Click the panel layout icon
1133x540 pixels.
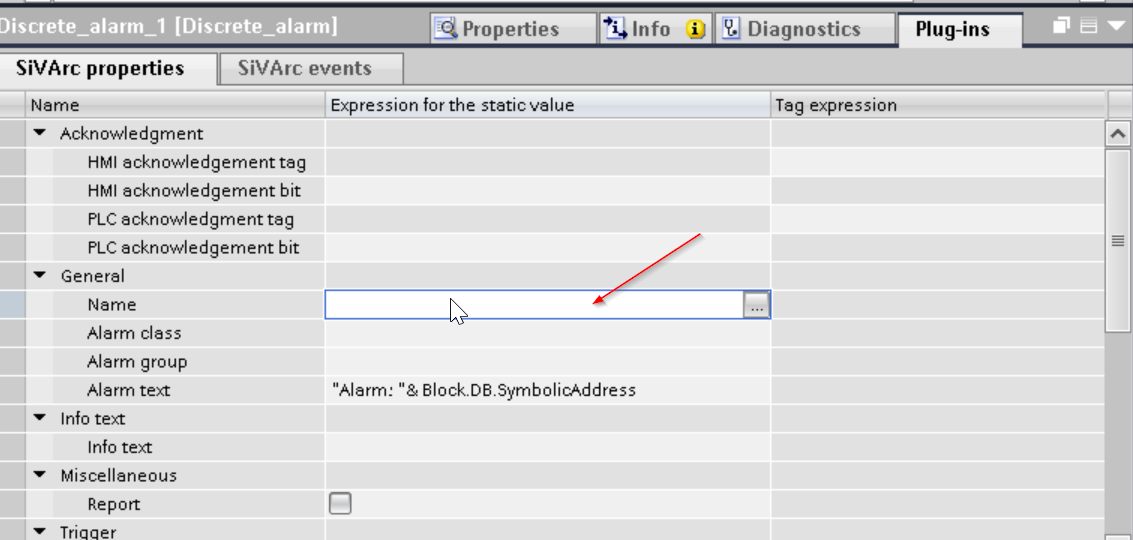coord(1088,27)
